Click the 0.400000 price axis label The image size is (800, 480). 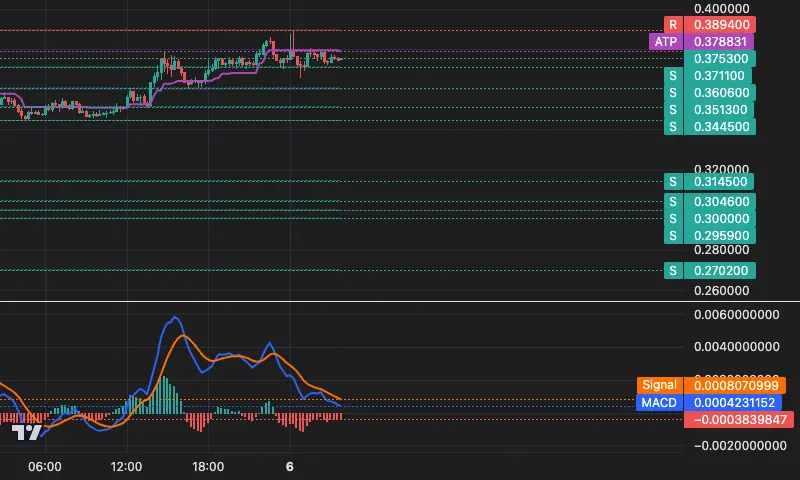721,9
